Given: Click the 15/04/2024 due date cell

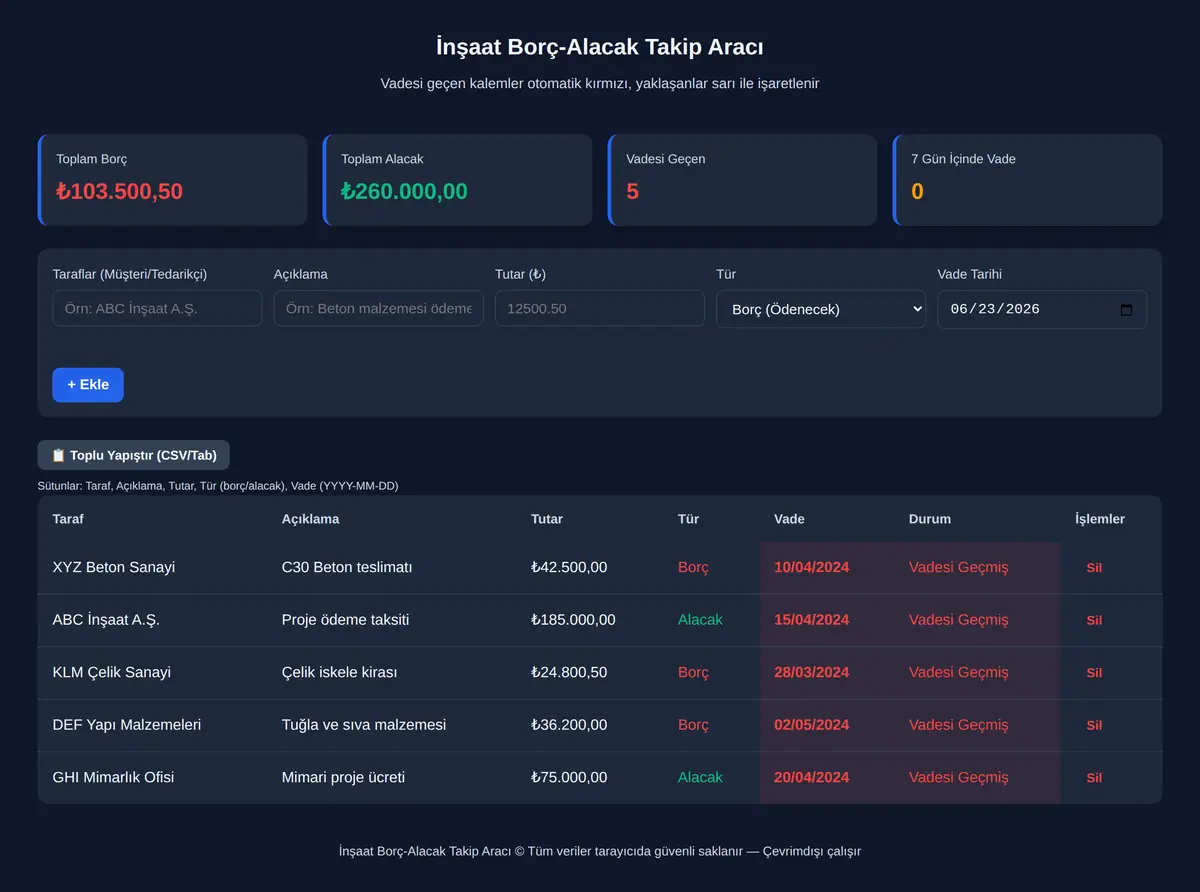Looking at the screenshot, I should click(x=827, y=620).
